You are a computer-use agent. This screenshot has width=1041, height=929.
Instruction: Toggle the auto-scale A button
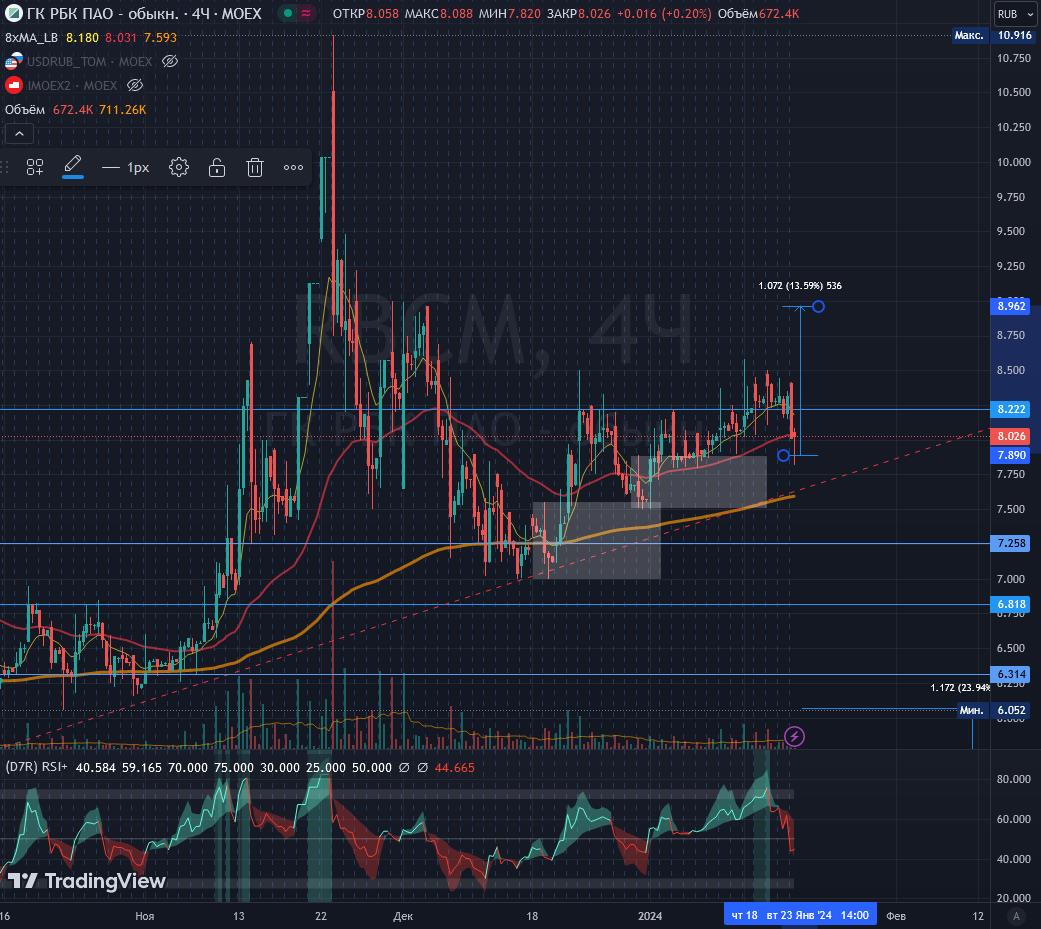[1016, 916]
